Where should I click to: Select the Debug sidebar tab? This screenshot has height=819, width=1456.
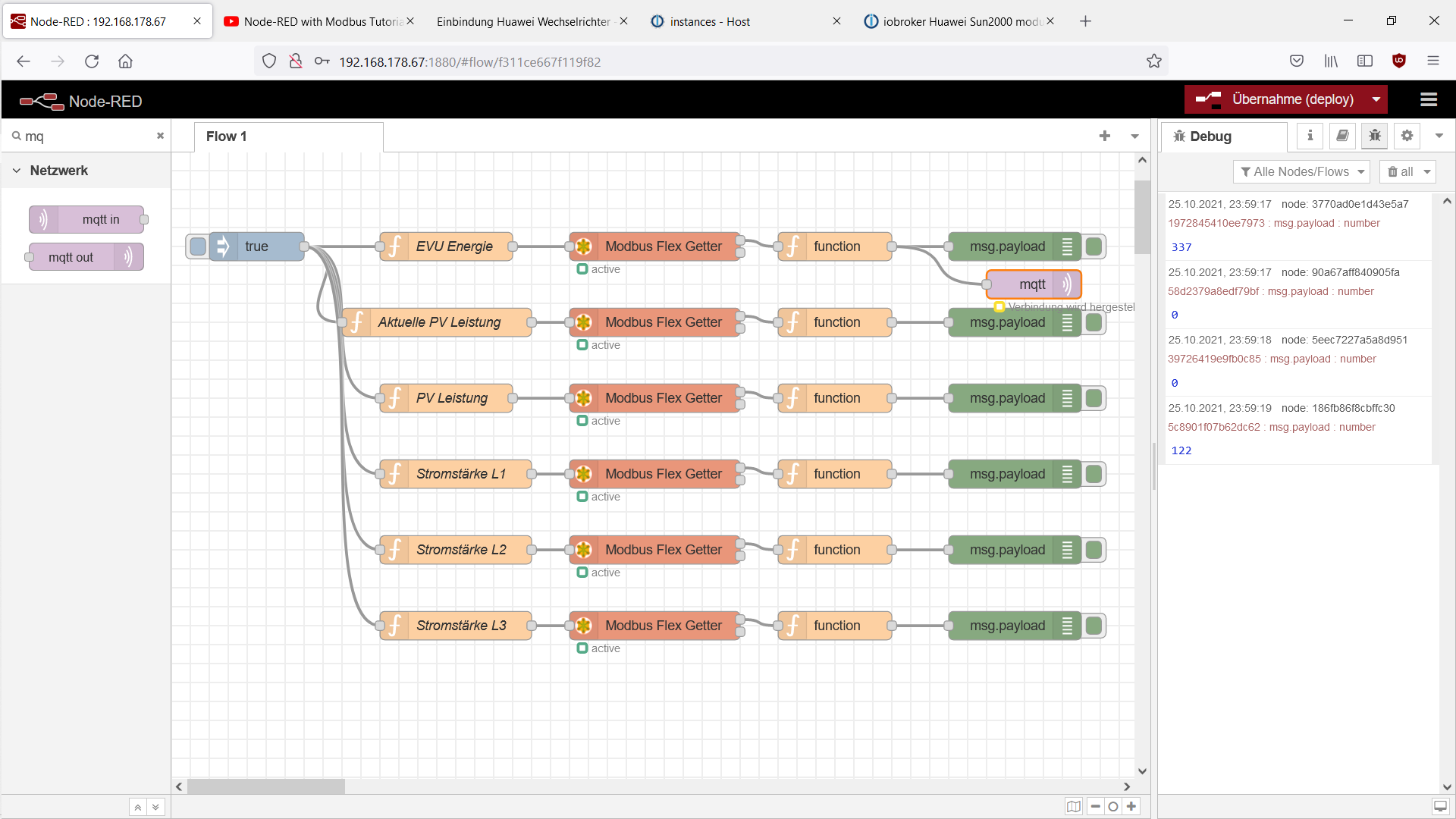coord(1224,136)
